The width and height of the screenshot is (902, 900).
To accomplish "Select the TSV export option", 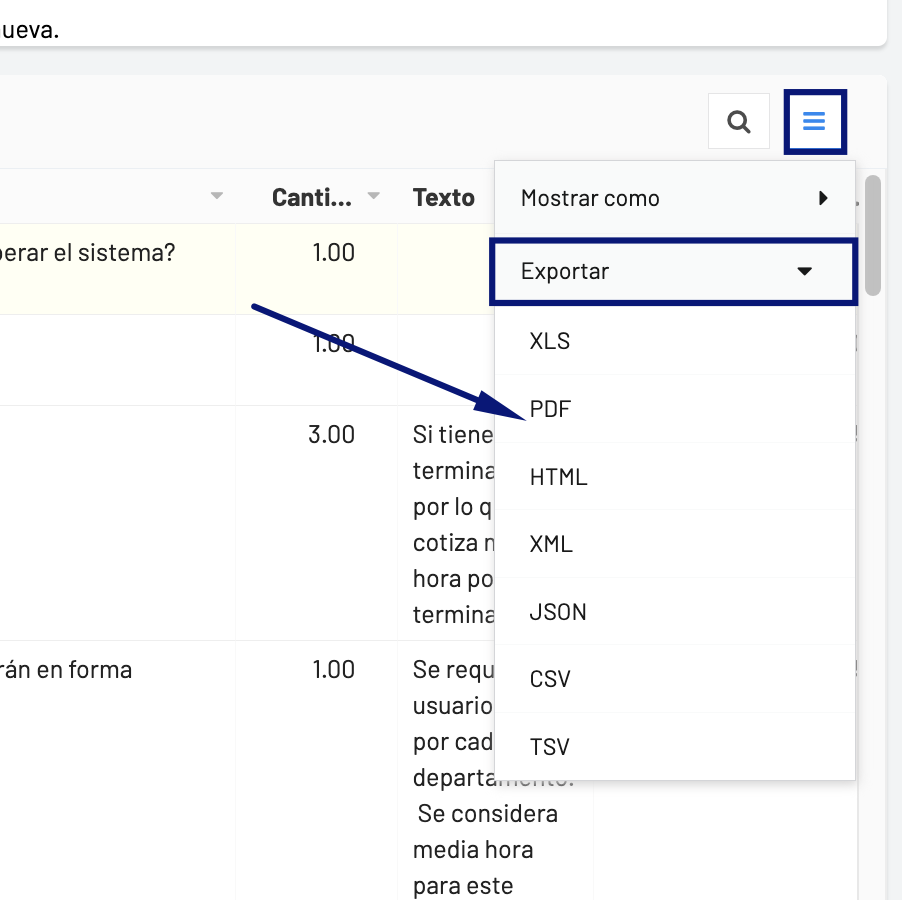I will tap(549, 747).
